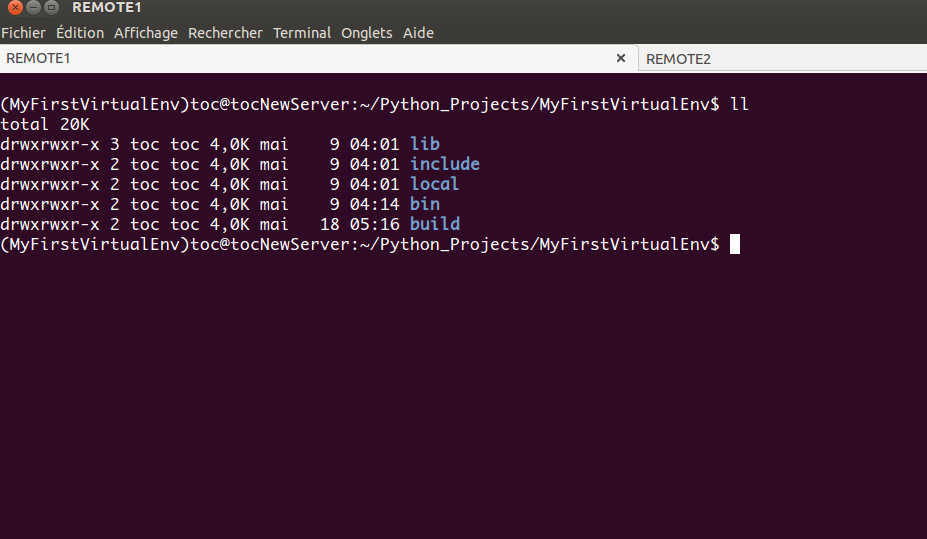Open the Édition menu

point(80,33)
